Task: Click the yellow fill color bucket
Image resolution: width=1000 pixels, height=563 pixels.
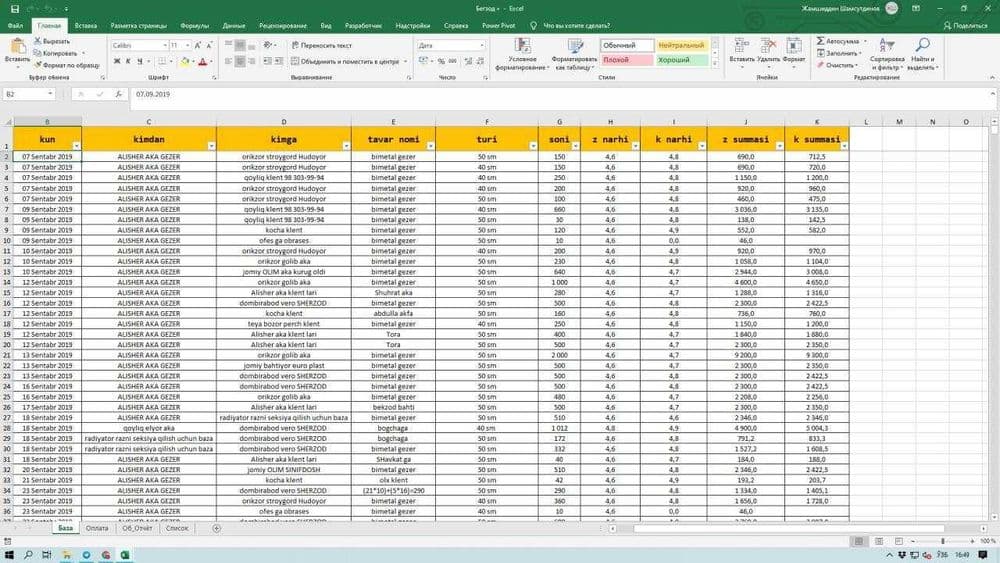Action: (184, 61)
